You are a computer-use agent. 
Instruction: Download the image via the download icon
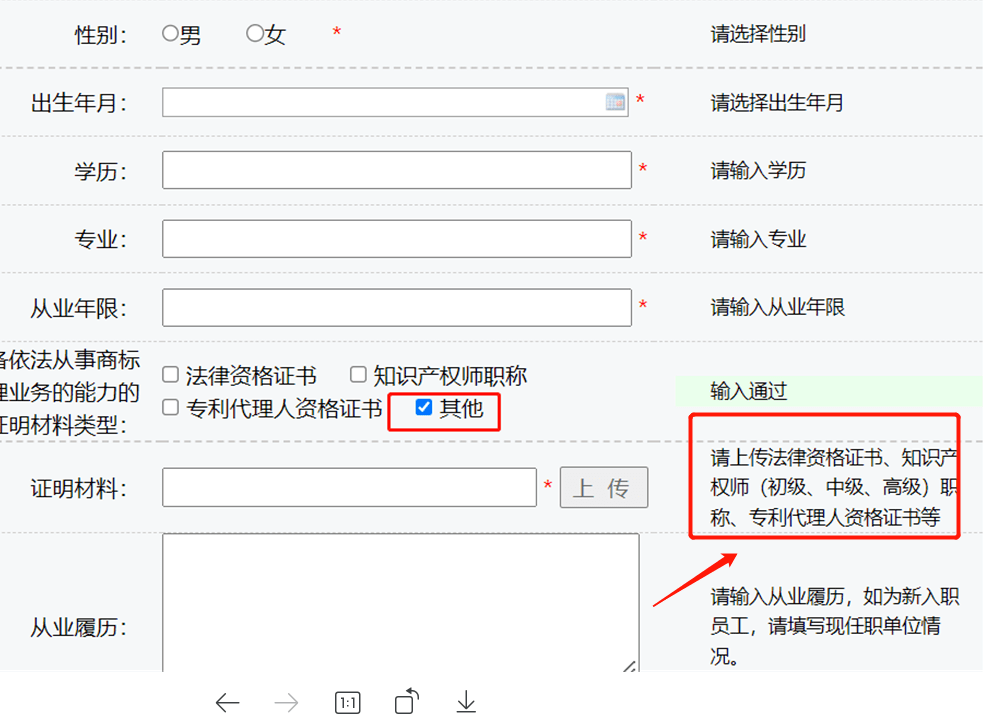465,703
